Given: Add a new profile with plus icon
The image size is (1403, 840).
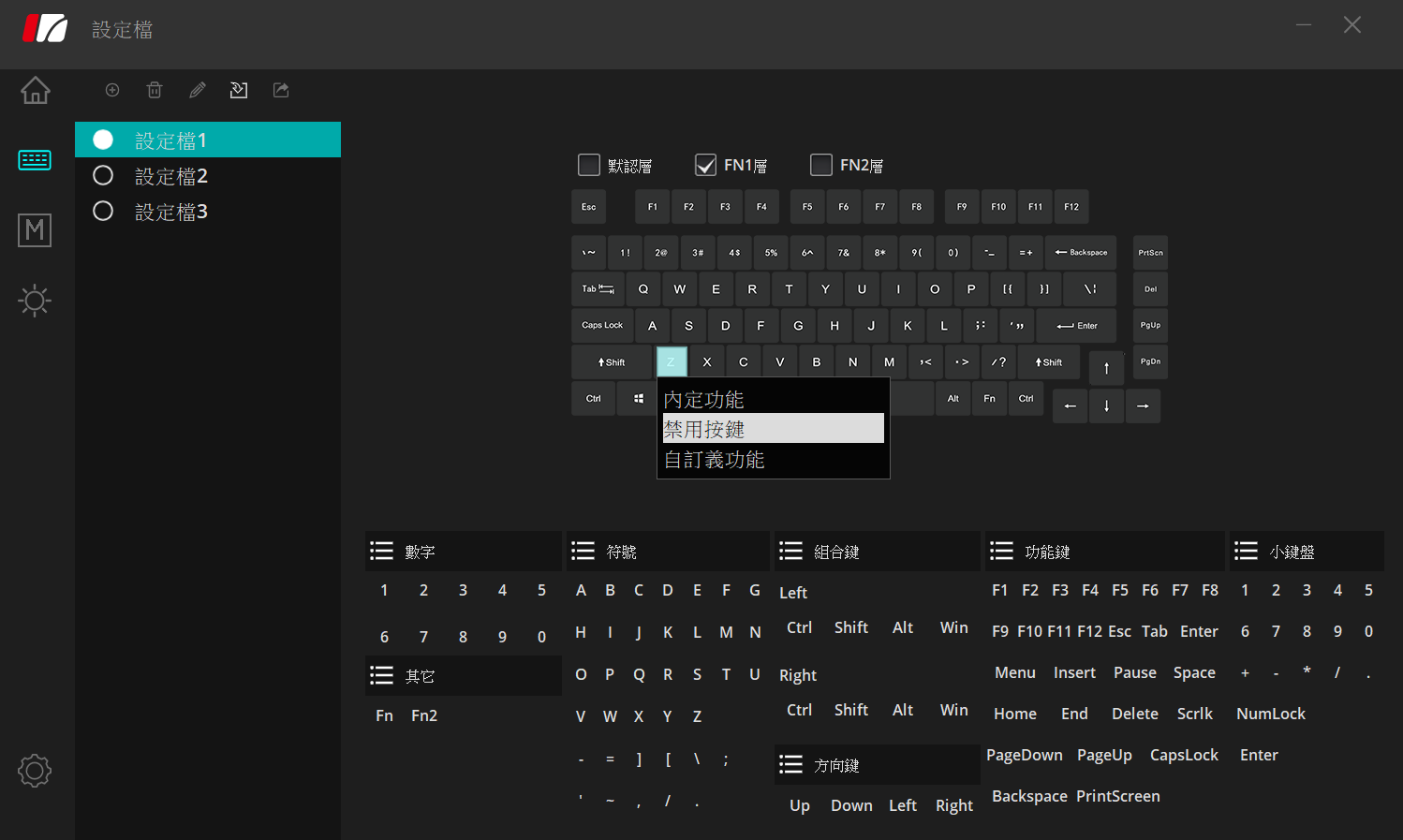Looking at the screenshot, I should (112, 90).
